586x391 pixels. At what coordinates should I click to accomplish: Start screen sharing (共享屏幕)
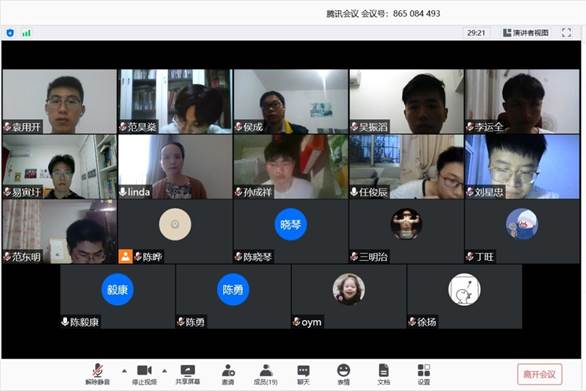pyautogui.click(x=188, y=374)
